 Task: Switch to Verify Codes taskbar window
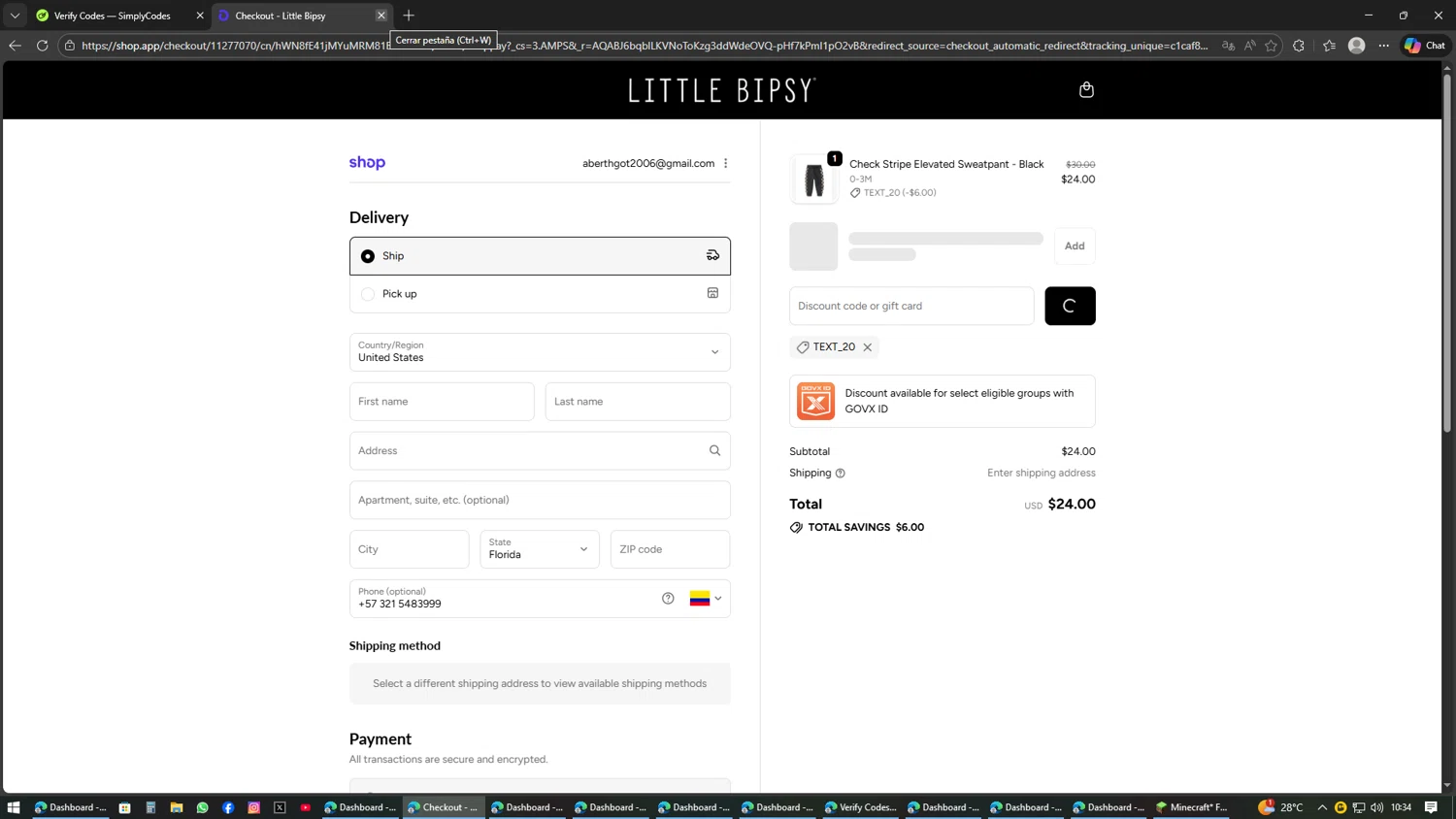(x=861, y=807)
